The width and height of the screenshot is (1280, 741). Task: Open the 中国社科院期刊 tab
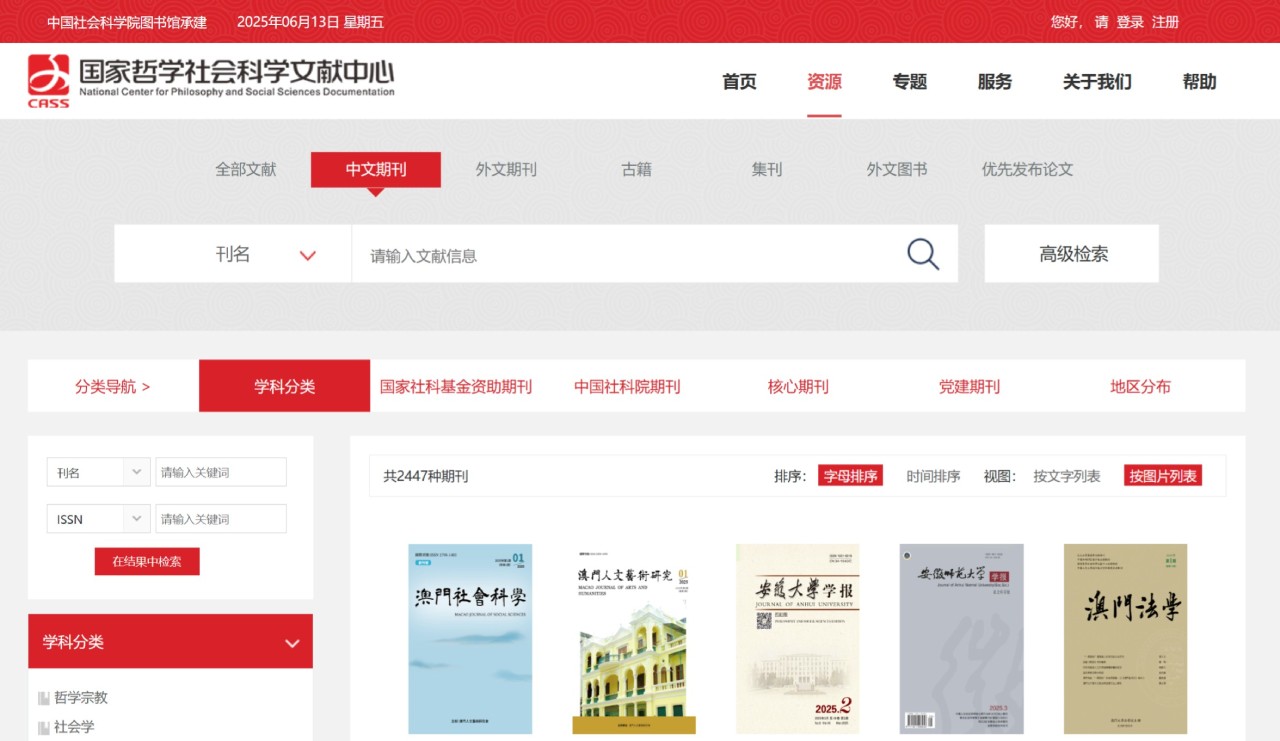click(627, 387)
